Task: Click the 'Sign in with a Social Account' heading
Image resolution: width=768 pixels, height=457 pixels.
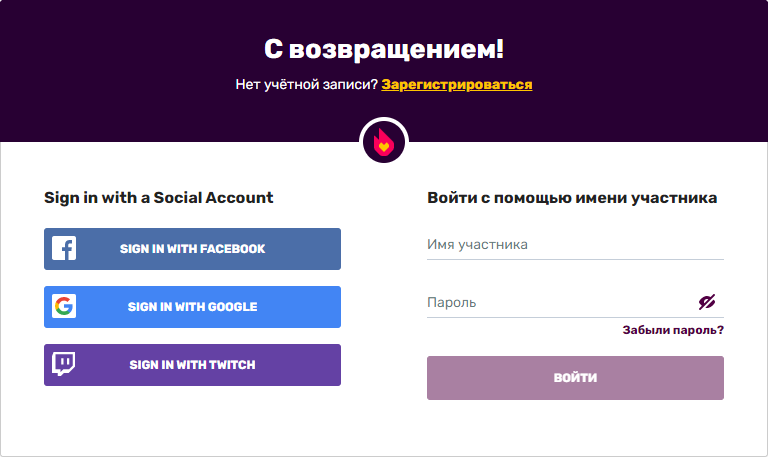Action: [158, 198]
